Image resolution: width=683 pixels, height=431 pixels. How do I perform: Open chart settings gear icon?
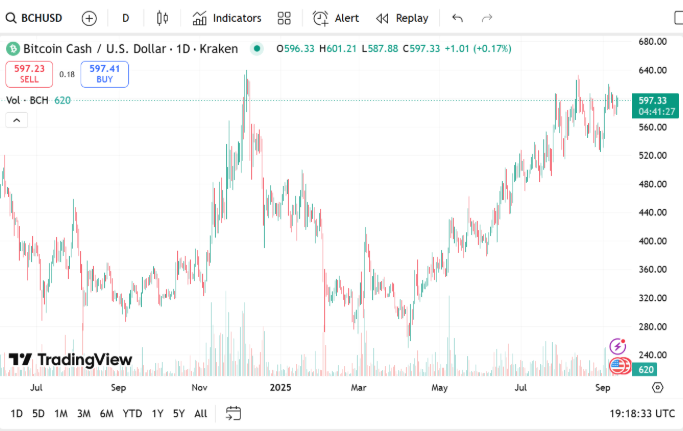click(657, 387)
